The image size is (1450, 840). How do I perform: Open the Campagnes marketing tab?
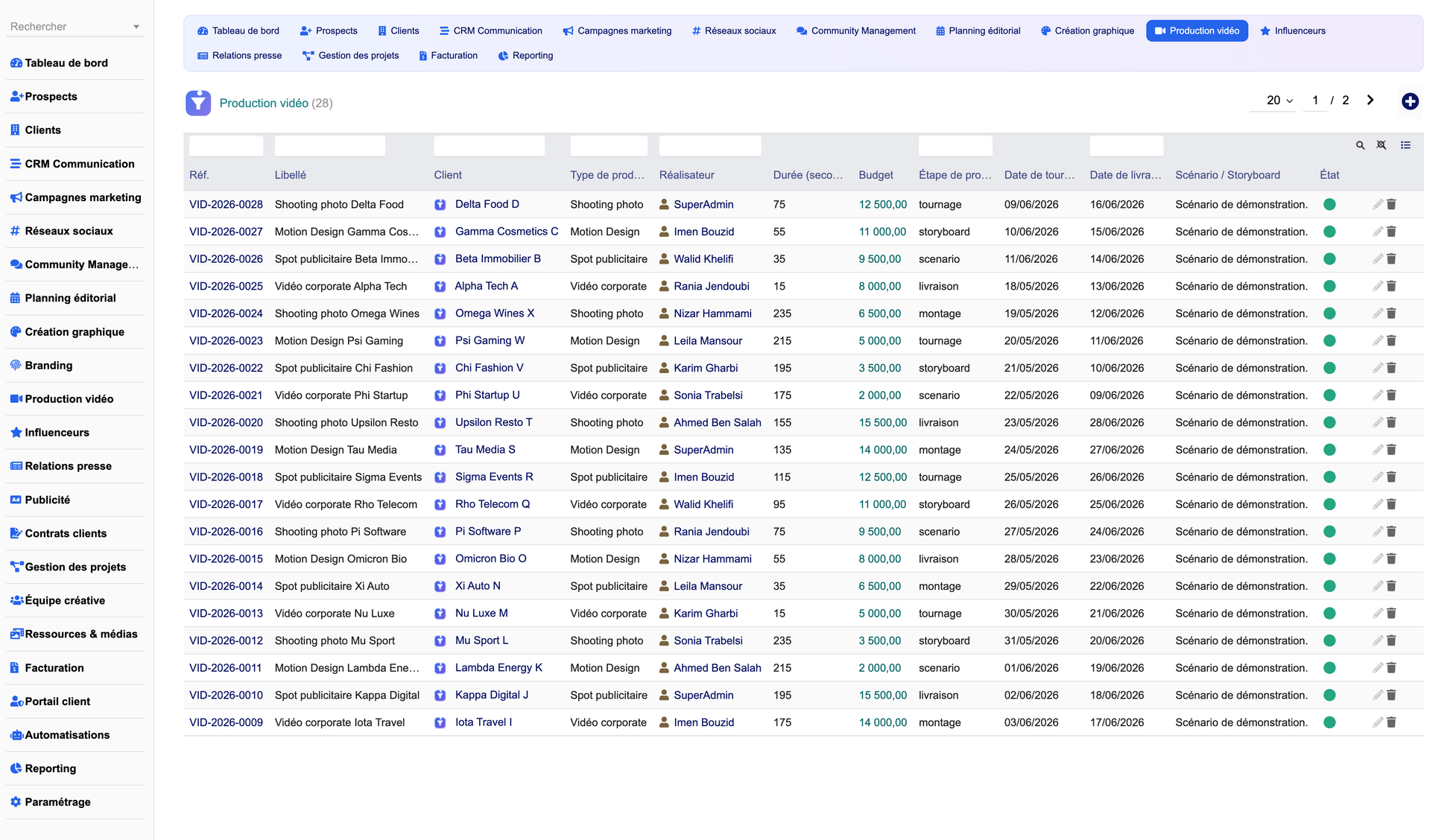point(617,31)
